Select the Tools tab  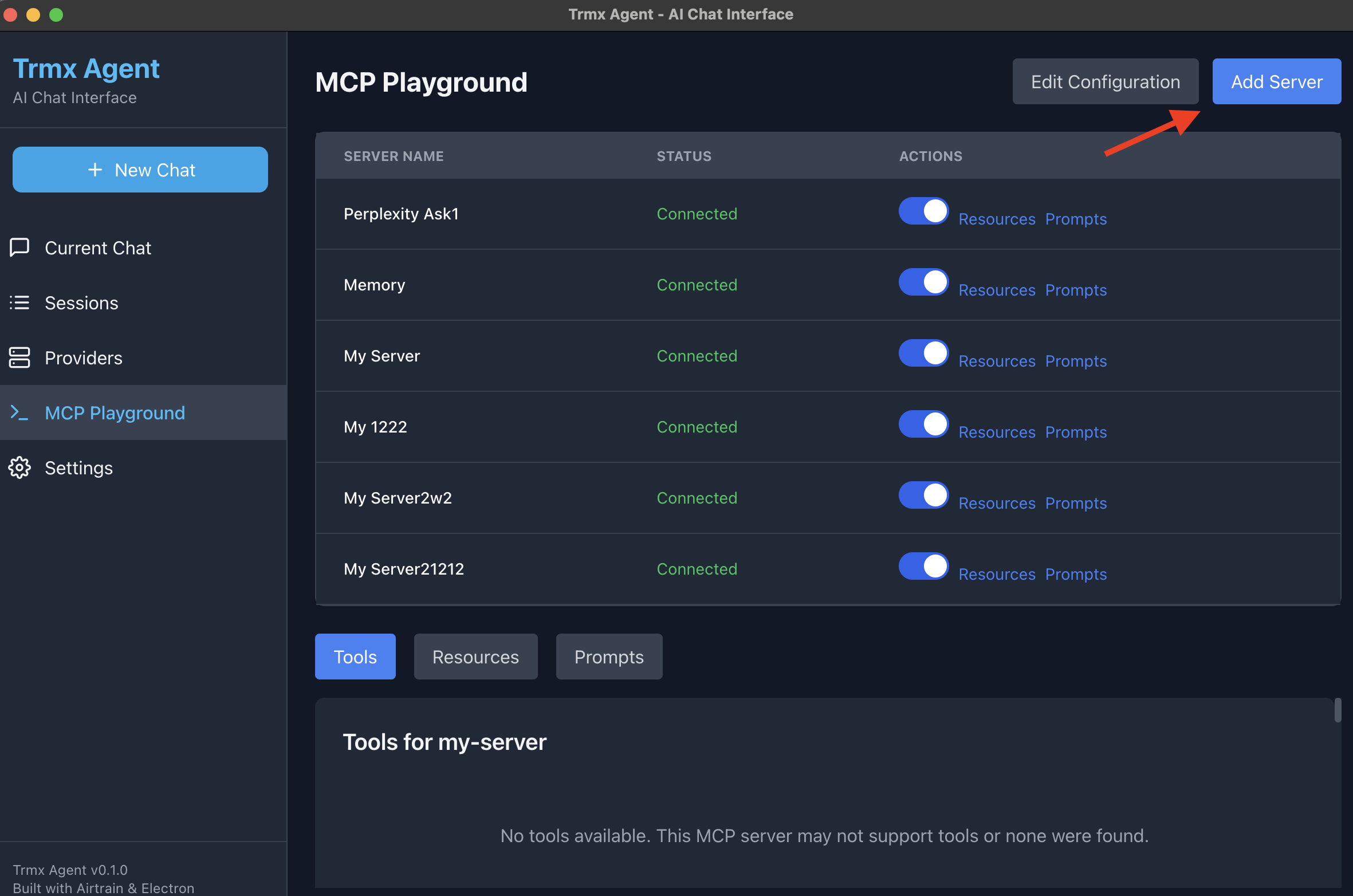pyautogui.click(x=355, y=656)
